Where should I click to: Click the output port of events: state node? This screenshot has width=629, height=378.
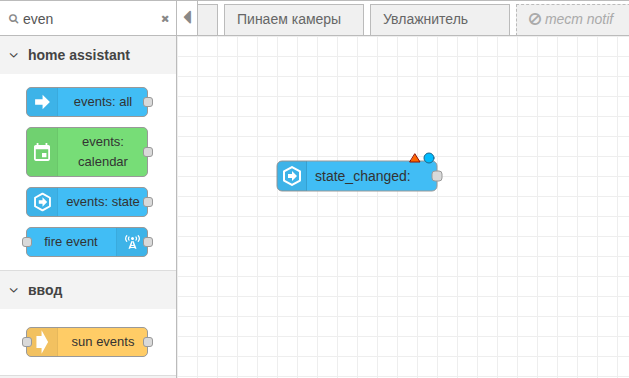pos(148,202)
